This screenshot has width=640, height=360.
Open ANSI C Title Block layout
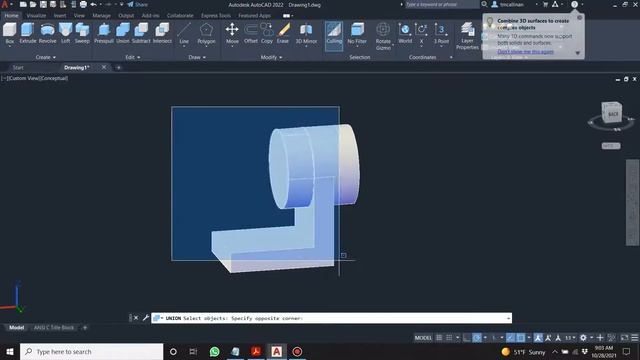pyautogui.click(x=54, y=327)
